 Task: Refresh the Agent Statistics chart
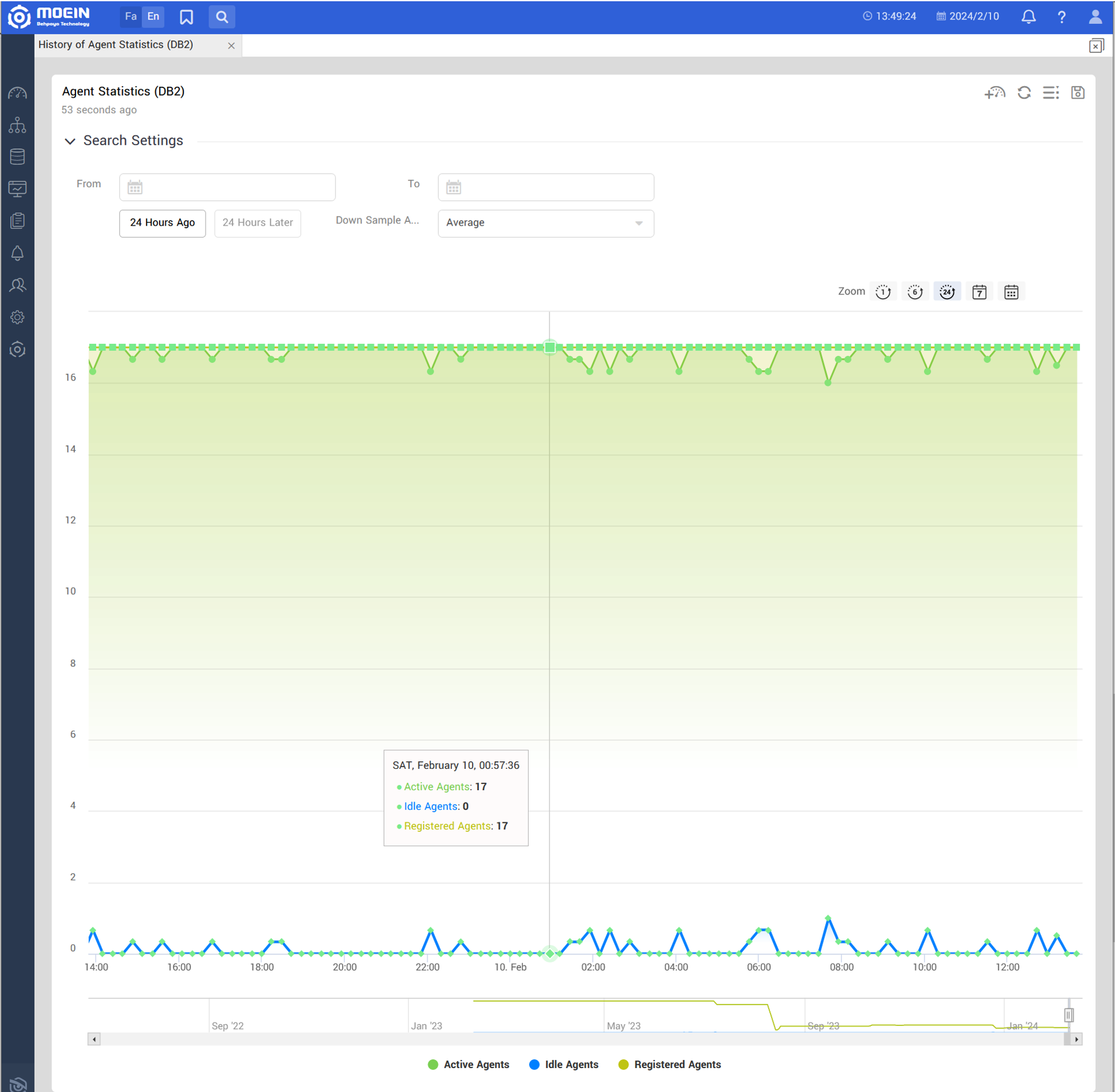[1024, 93]
